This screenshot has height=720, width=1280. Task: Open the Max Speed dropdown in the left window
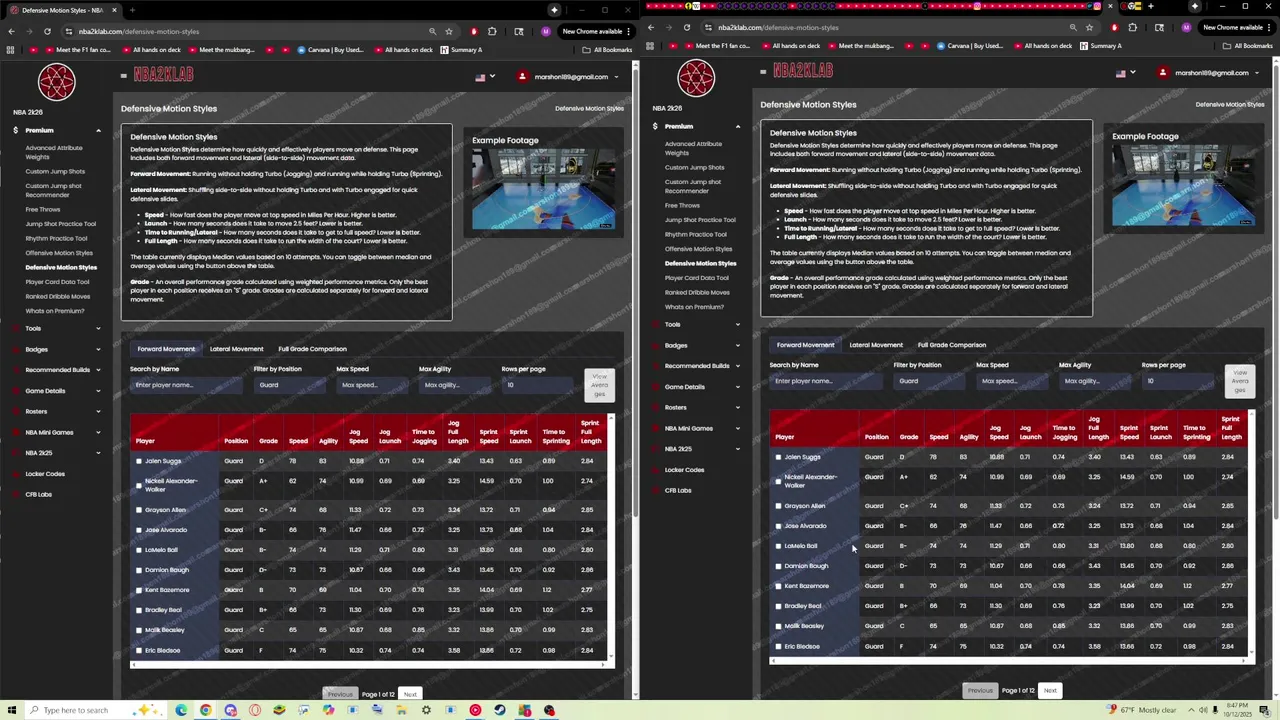[373, 385]
